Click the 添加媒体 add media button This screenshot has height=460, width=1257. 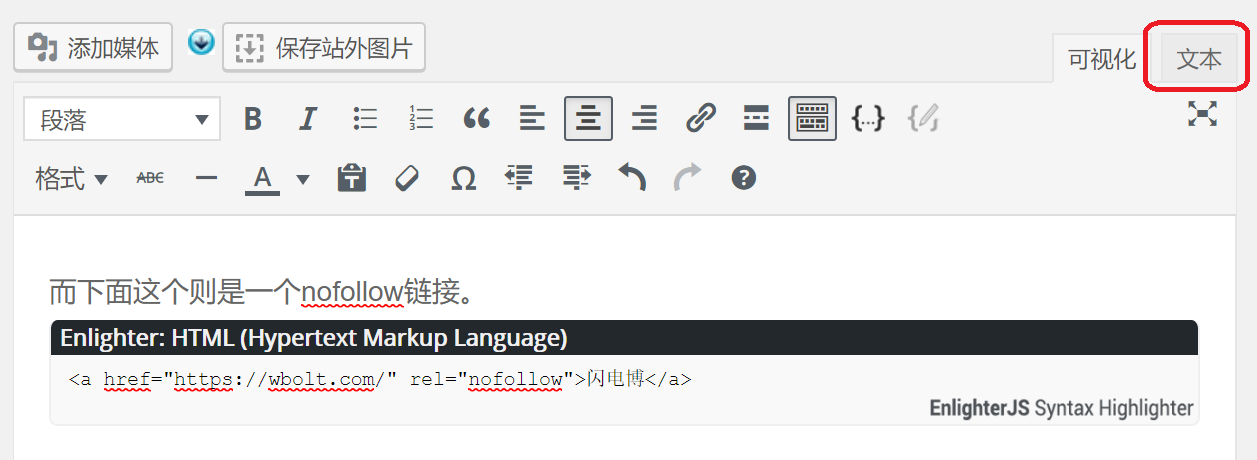click(x=93, y=48)
